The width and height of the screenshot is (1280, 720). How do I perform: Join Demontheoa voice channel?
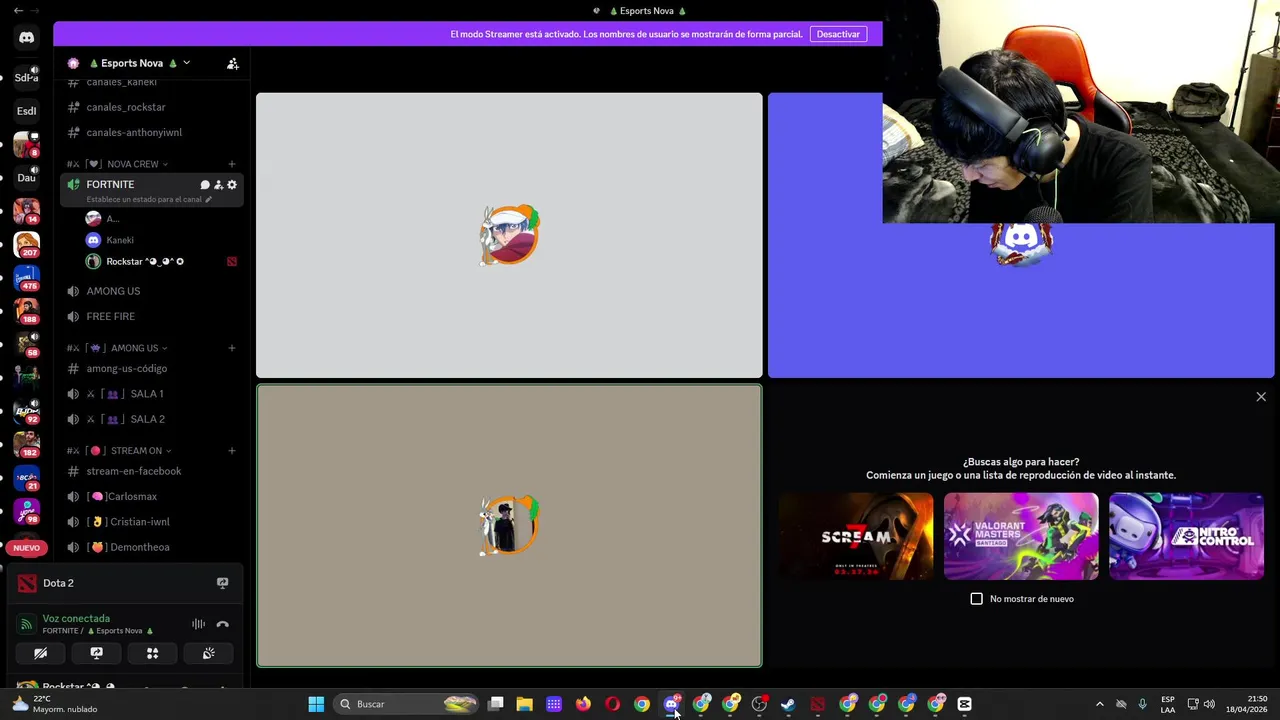(152, 547)
